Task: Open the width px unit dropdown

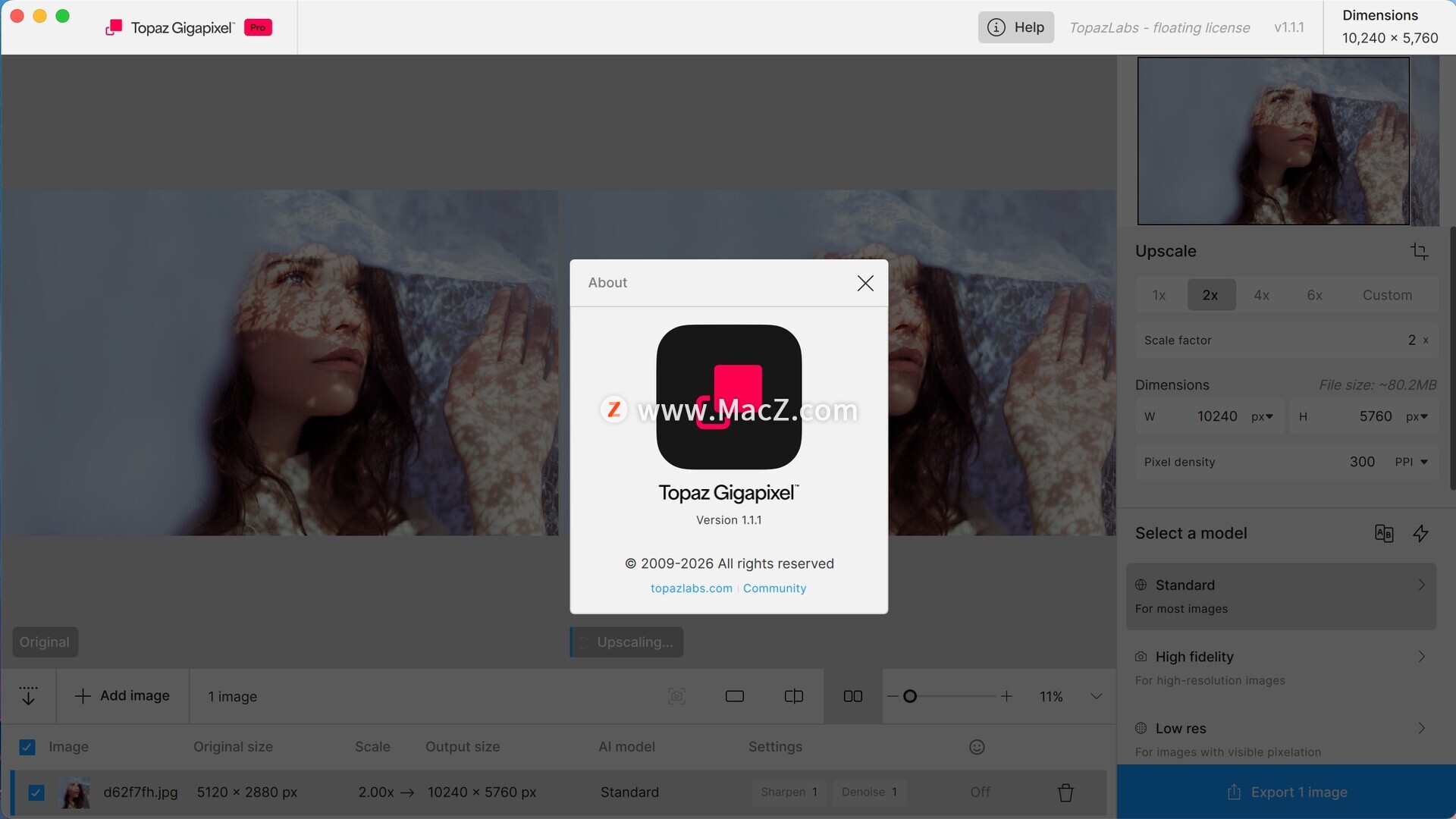Action: tap(1262, 416)
